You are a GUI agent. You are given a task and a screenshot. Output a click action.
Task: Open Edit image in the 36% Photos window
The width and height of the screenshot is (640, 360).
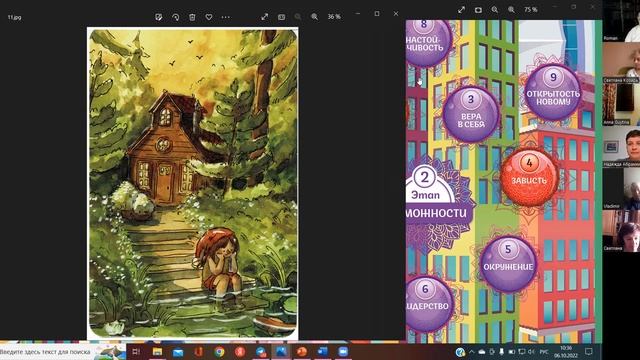coord(159,17)
